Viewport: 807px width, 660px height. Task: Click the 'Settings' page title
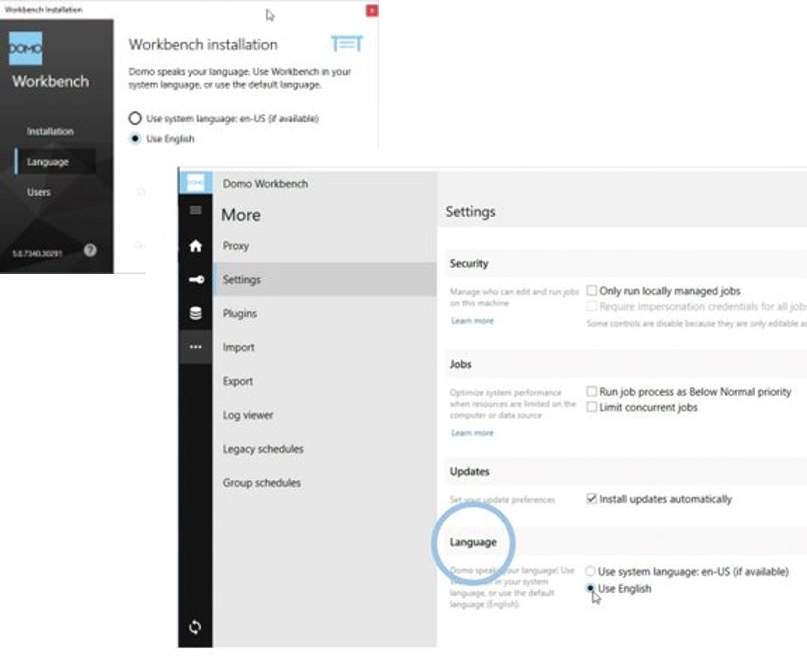pos(470,212)
